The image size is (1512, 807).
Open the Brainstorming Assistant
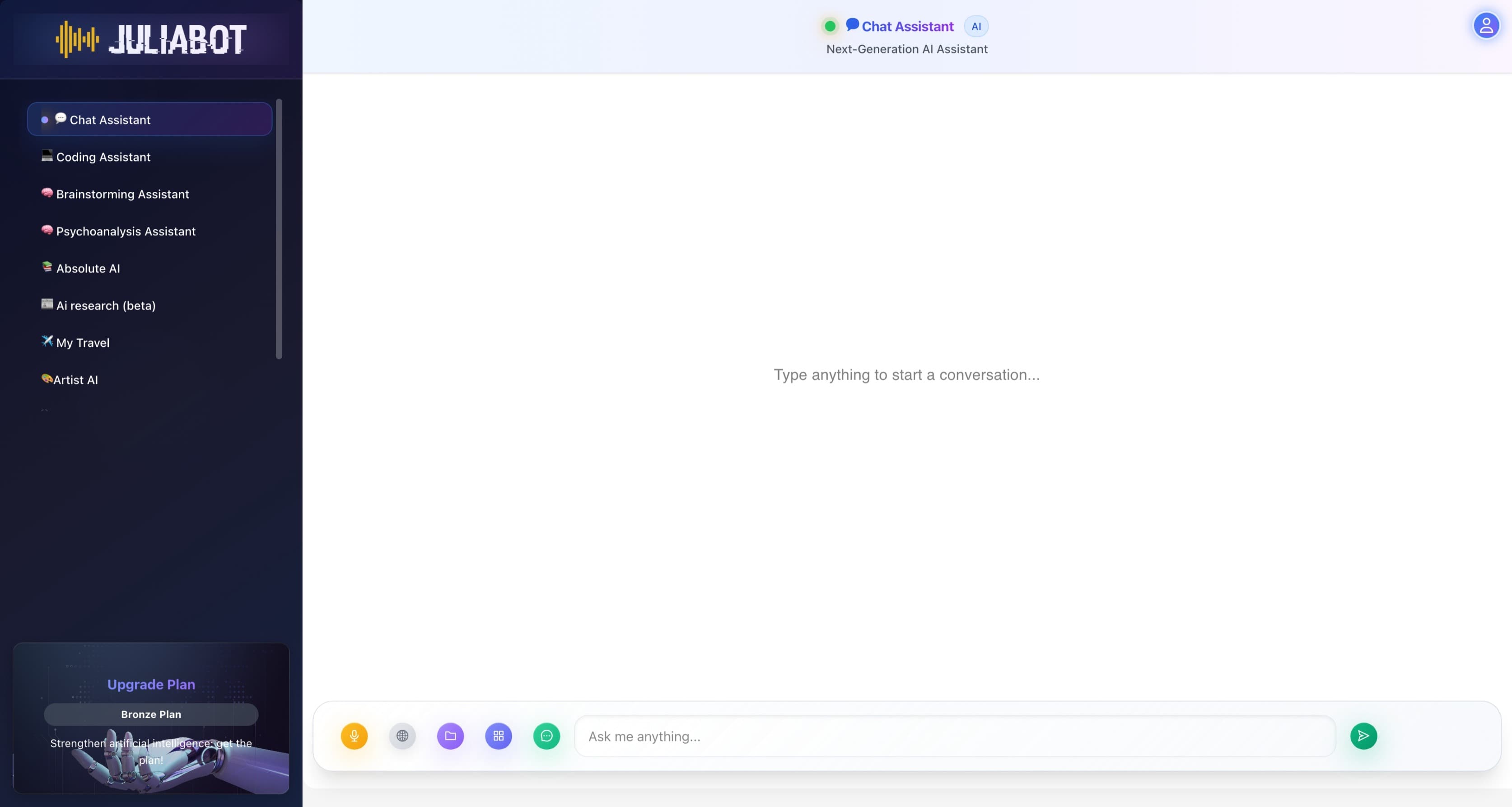[122, 194]
